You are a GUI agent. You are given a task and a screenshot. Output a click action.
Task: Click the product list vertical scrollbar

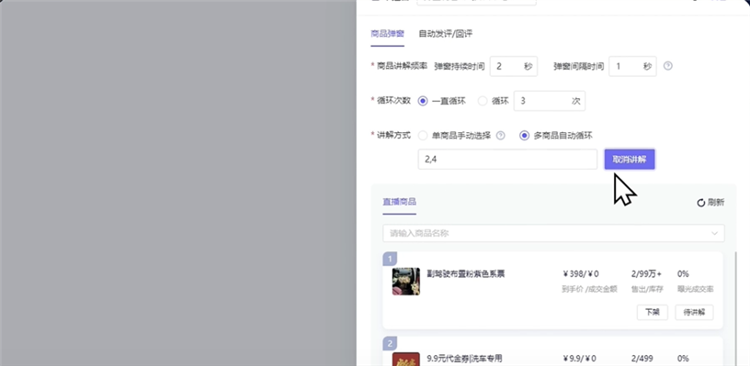coord(736,309)
